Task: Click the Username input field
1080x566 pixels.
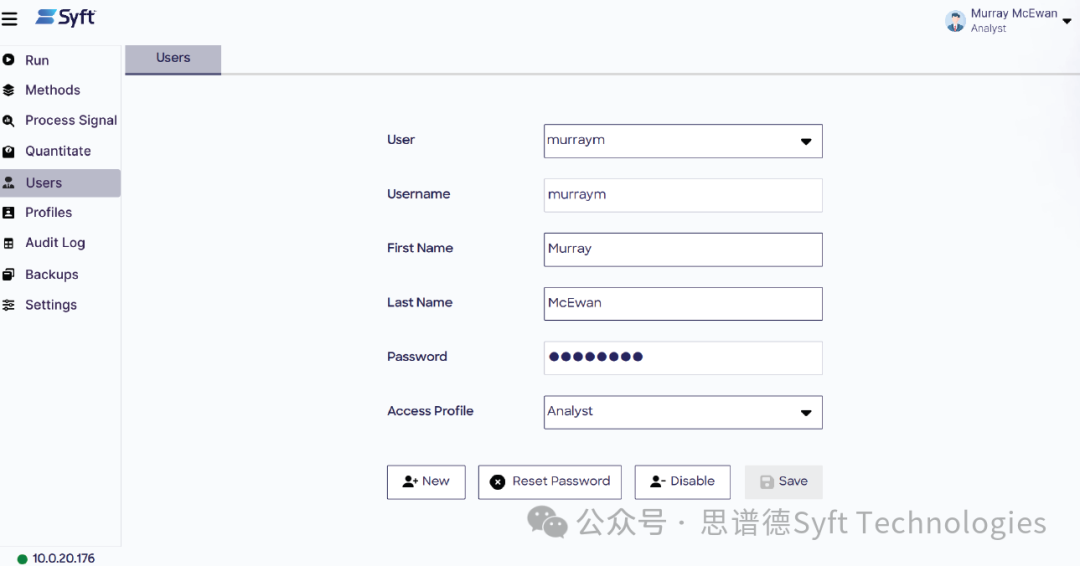Action: tap(683, 196)
